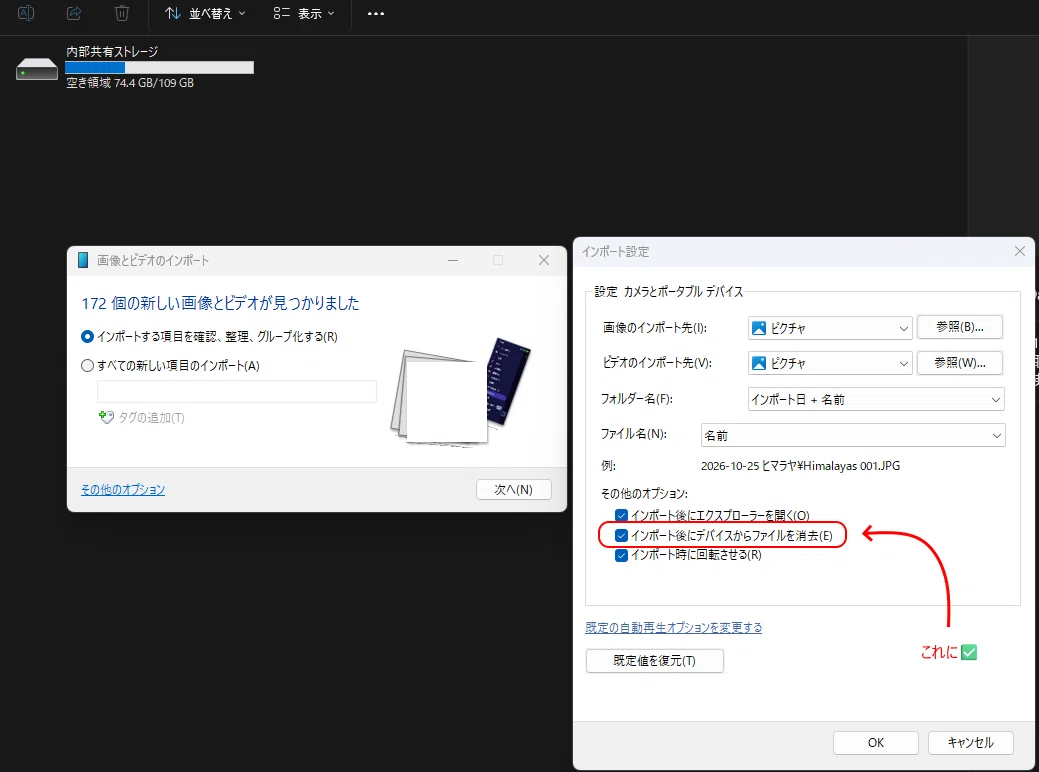This screenshot has height=772, width=1039.
Task: Click the rename icon in Explorer toolbar
Action: [x=26, y=13]
